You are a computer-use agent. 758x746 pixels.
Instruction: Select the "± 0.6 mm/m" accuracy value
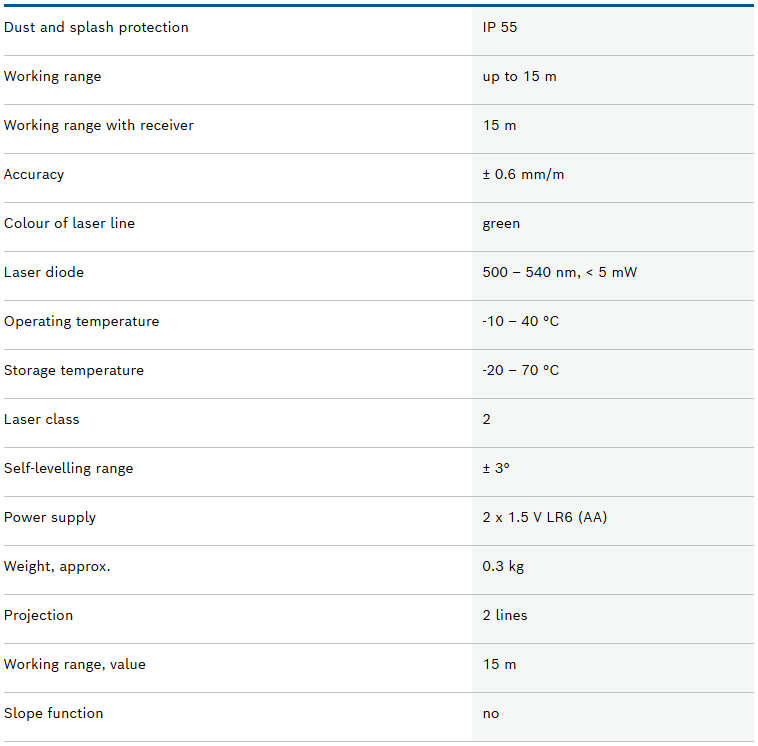(x=523, y=174)
